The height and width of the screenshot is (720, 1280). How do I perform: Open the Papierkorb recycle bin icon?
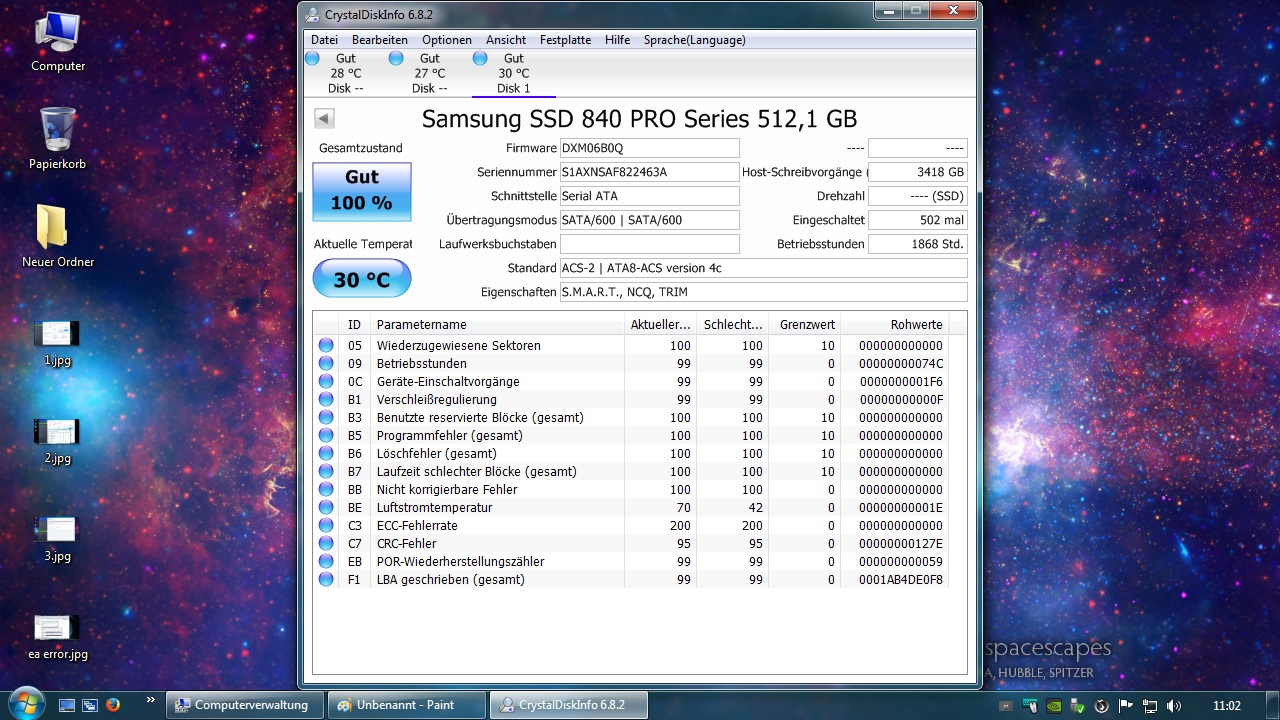tap(58, 139)
